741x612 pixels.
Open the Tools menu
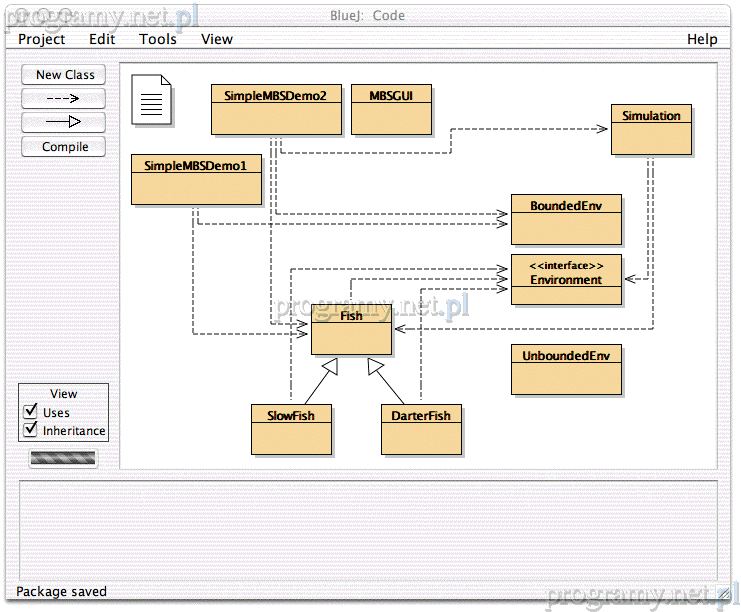point(158,39)
